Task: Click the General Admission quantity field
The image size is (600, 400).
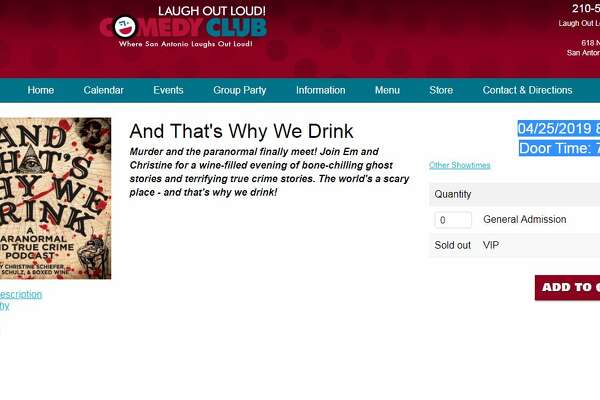Action: [453, 220]
